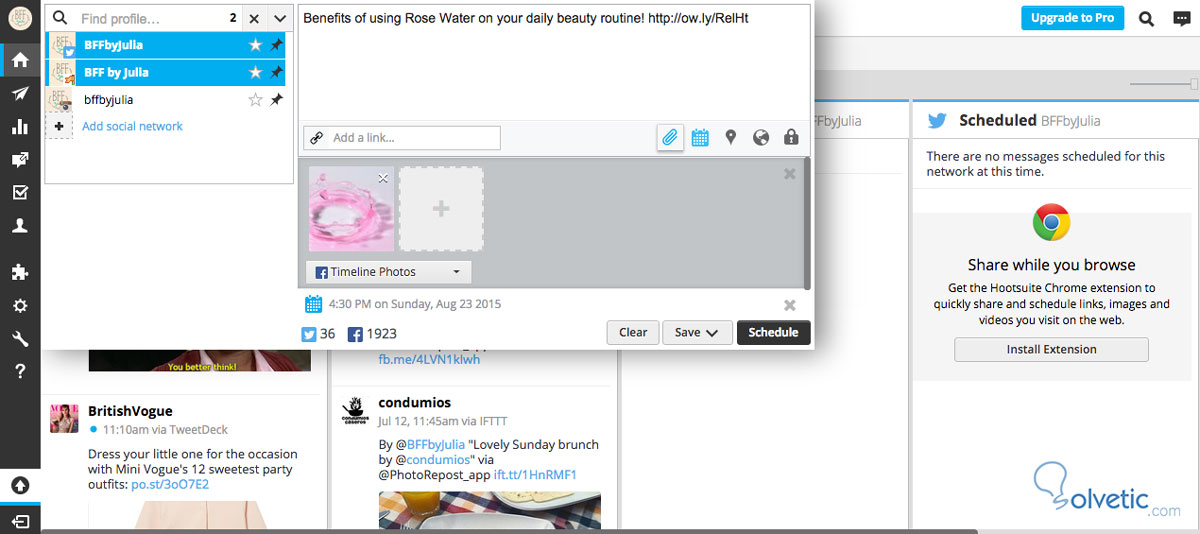Open the Campaigns checkbox icon in sidebar
This screenshot has width=1200, height=534.
20,193
